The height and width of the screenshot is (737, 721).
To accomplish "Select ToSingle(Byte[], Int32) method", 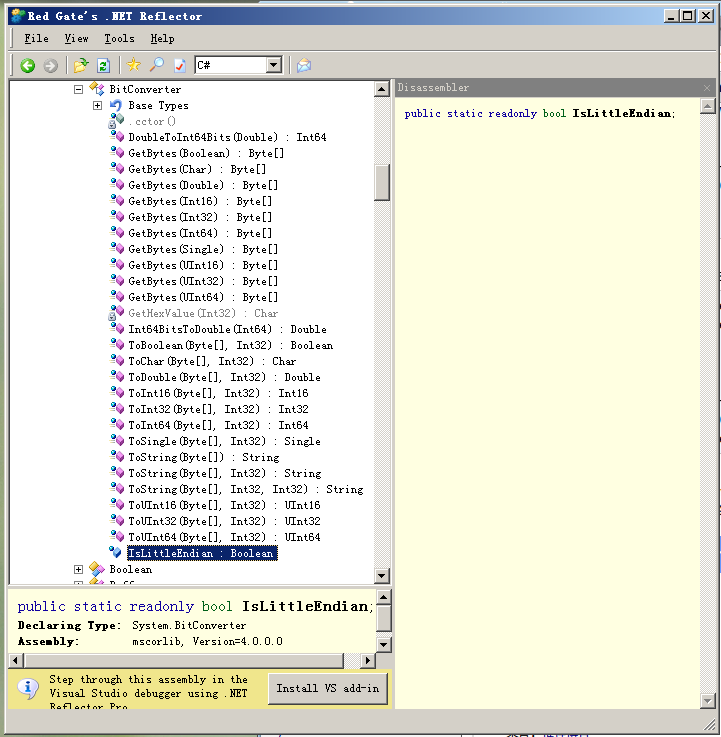I will 224,441.
